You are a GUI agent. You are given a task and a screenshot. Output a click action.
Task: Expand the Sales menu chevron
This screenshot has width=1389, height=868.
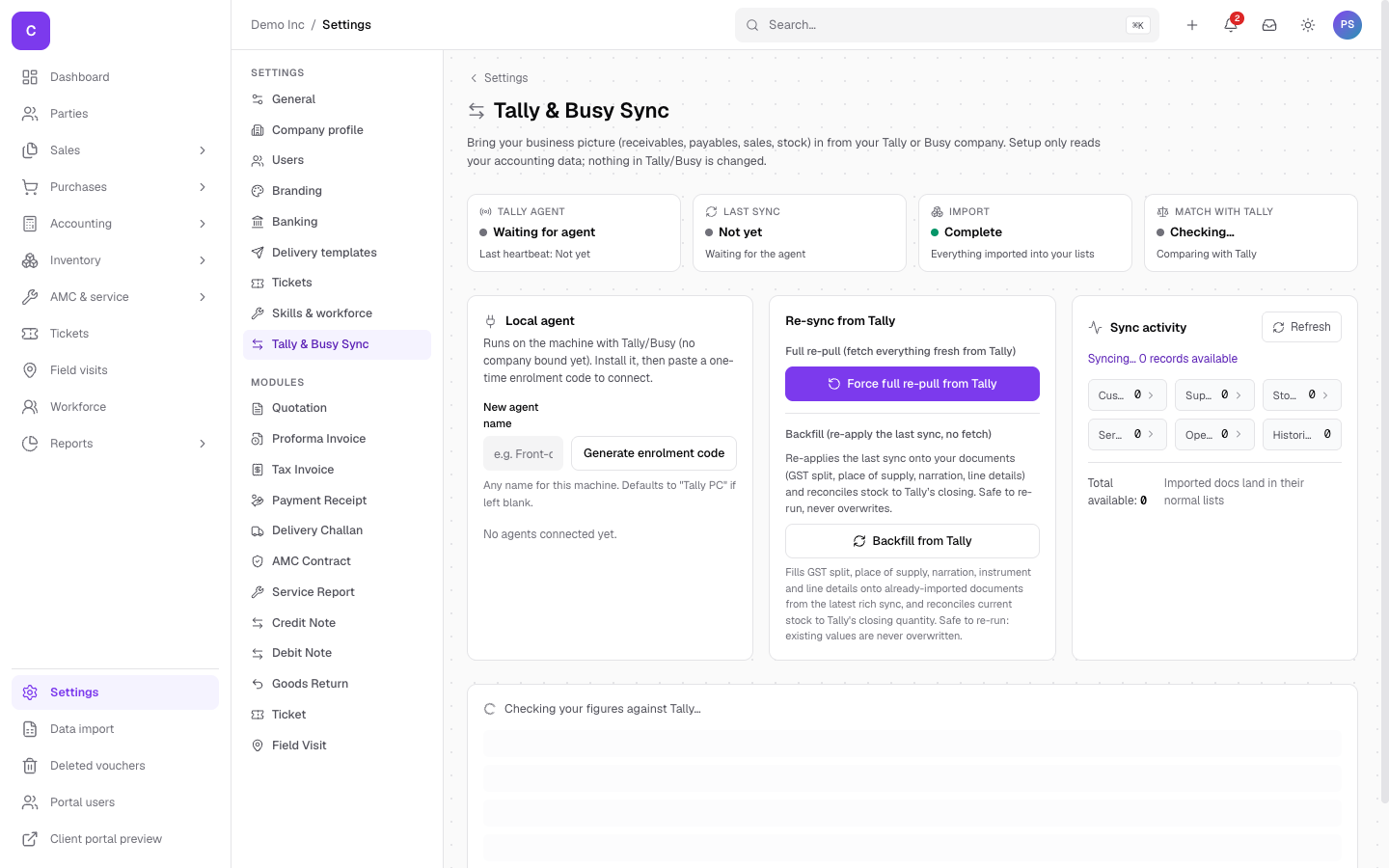[x=203, y=150]
